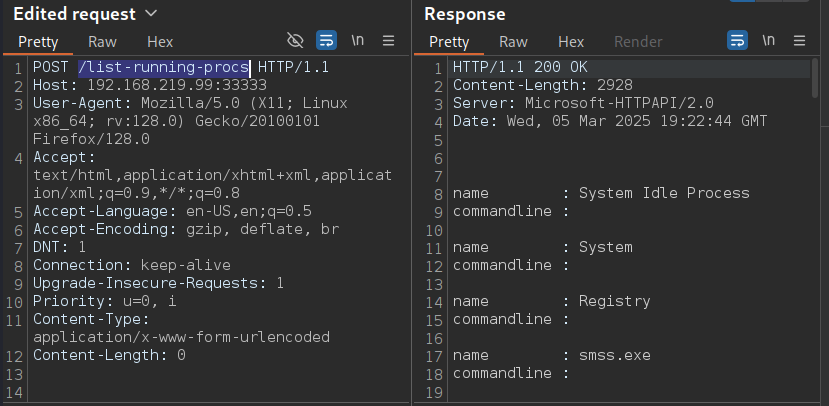Toggle hidden characters eye icon in request
The width and height of the screenshot is (829, 406).
click(x=295, y=41)
